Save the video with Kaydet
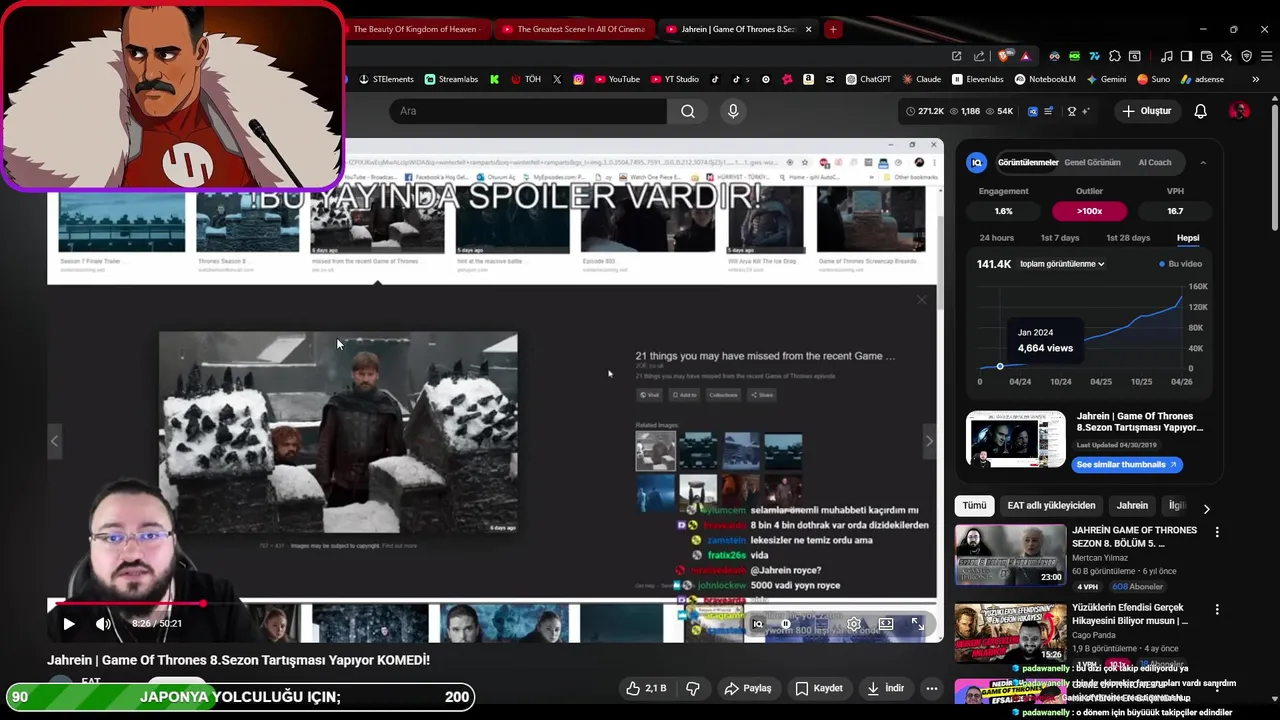 click(x=819, y=688)
